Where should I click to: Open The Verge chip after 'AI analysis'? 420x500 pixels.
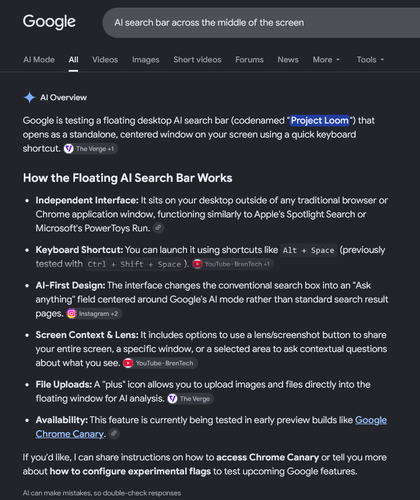pos(190,399)
